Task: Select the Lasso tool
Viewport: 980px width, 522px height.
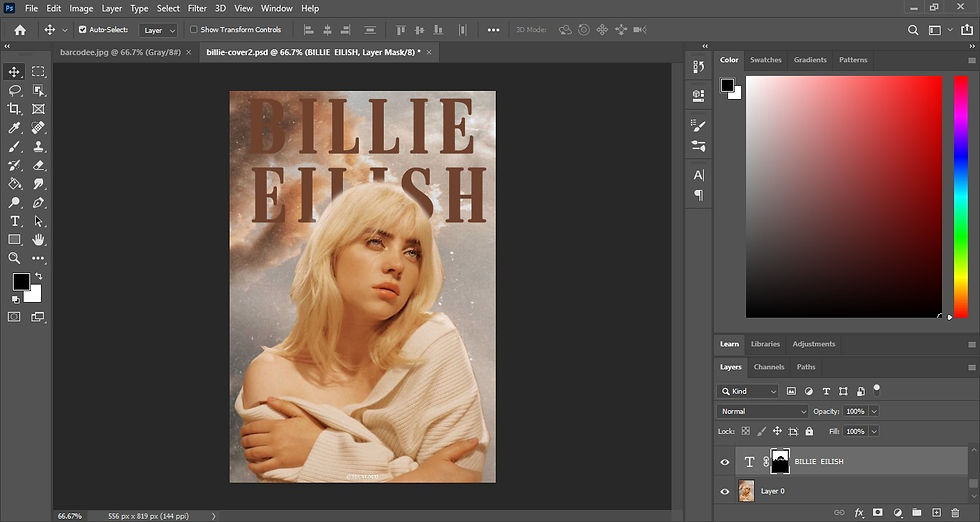Action: [15, 90]
